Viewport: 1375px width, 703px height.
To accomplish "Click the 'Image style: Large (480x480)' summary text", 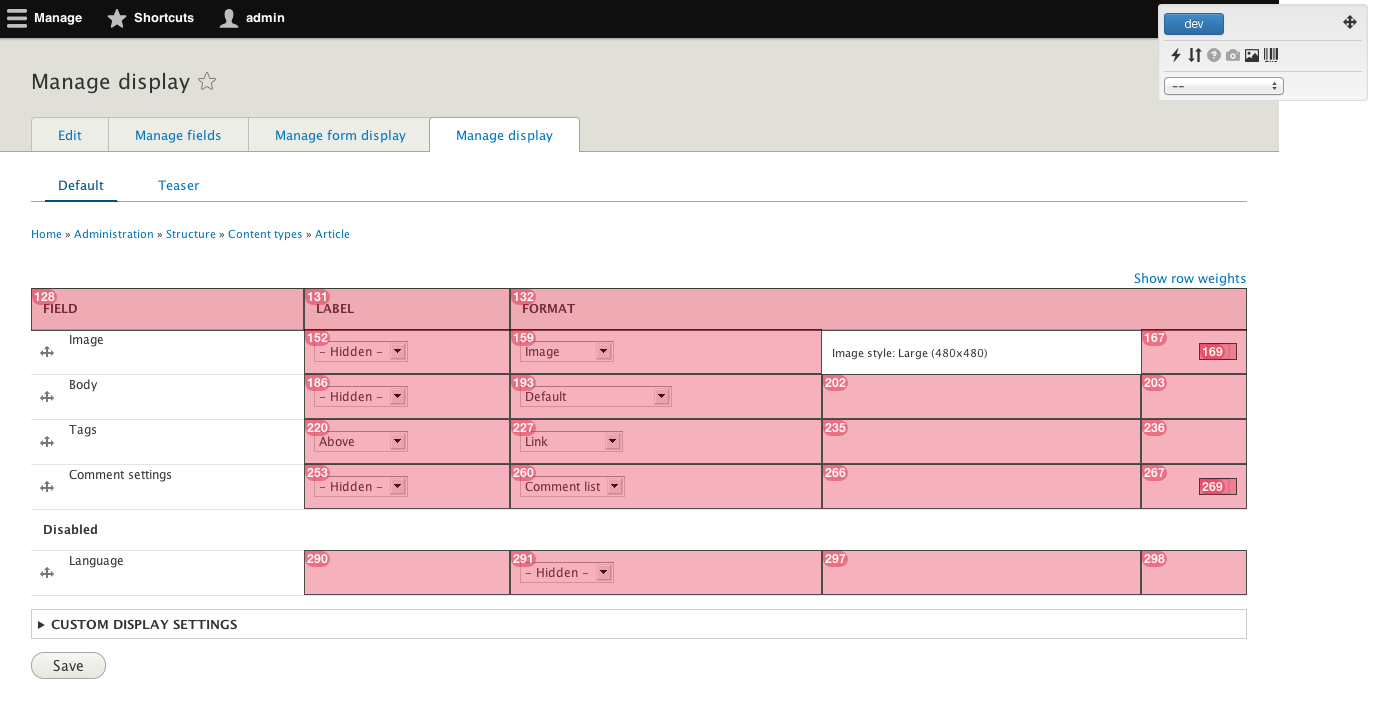I will (x=910, y=353).
